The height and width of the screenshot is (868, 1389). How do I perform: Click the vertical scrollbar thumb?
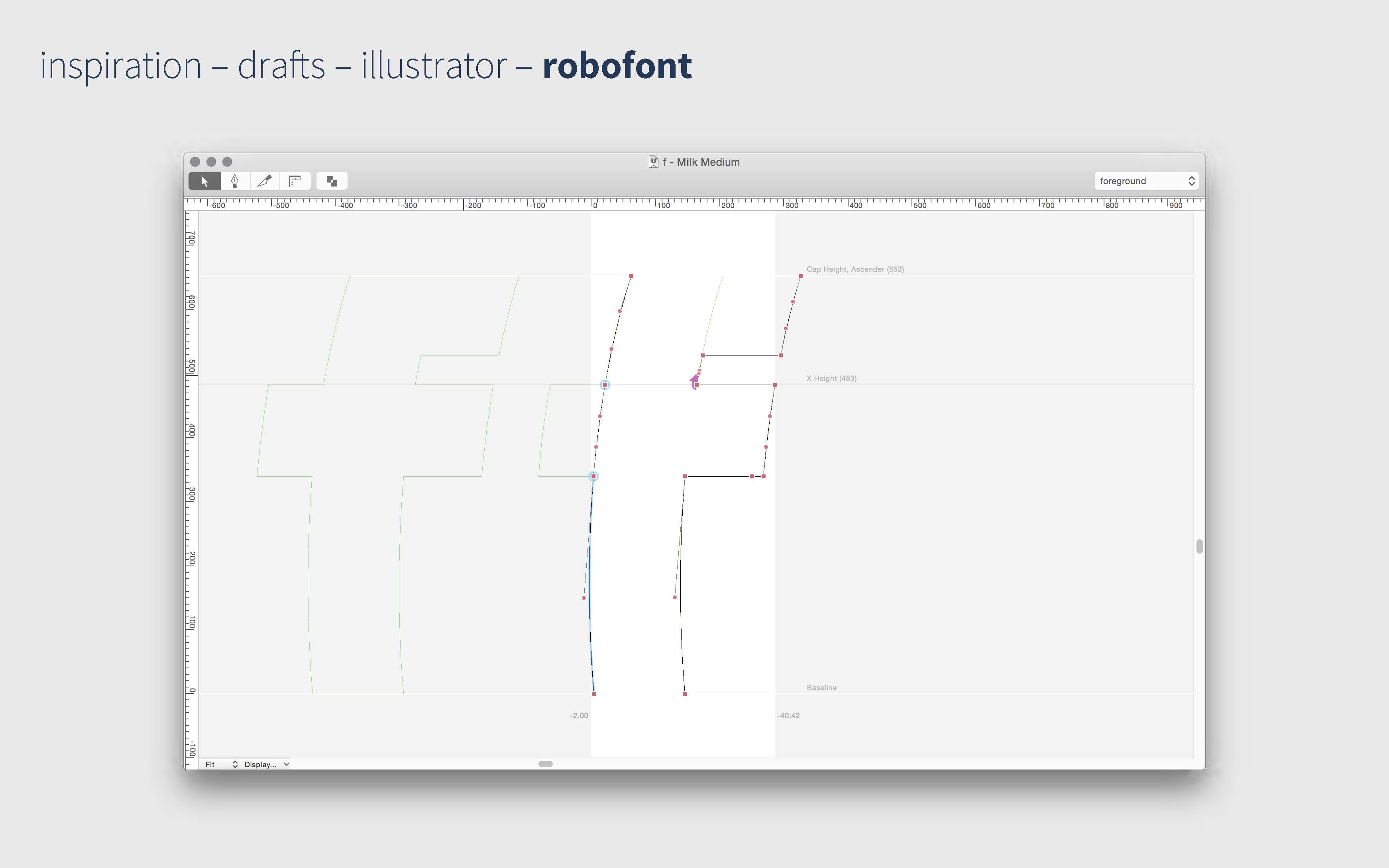1199,546
